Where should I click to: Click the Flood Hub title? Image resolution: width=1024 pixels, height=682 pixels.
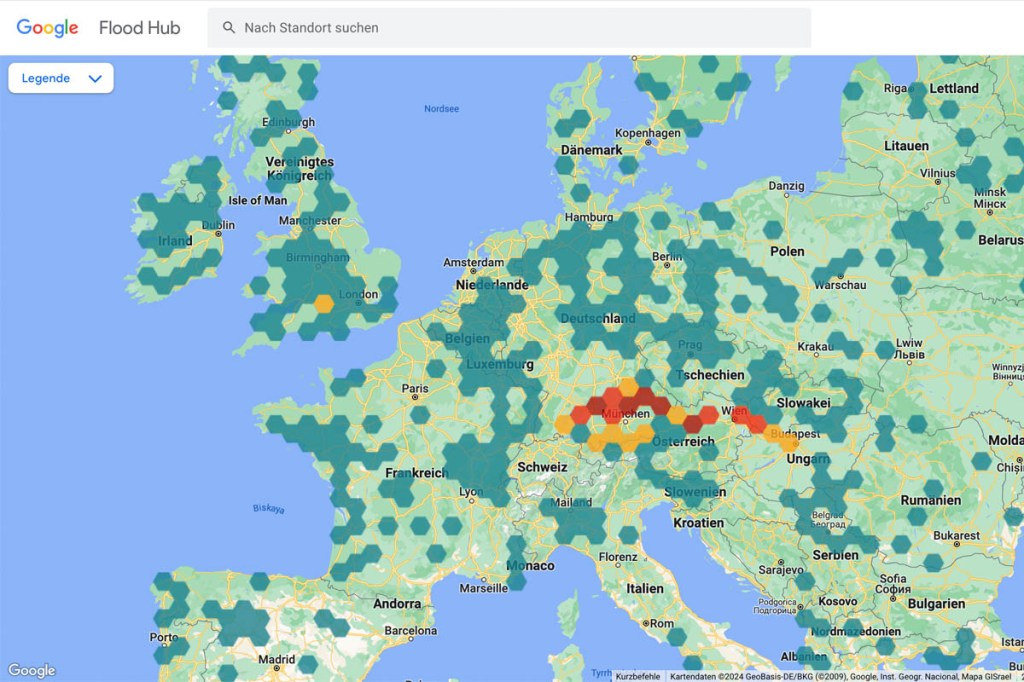click(x=139, y=27)
